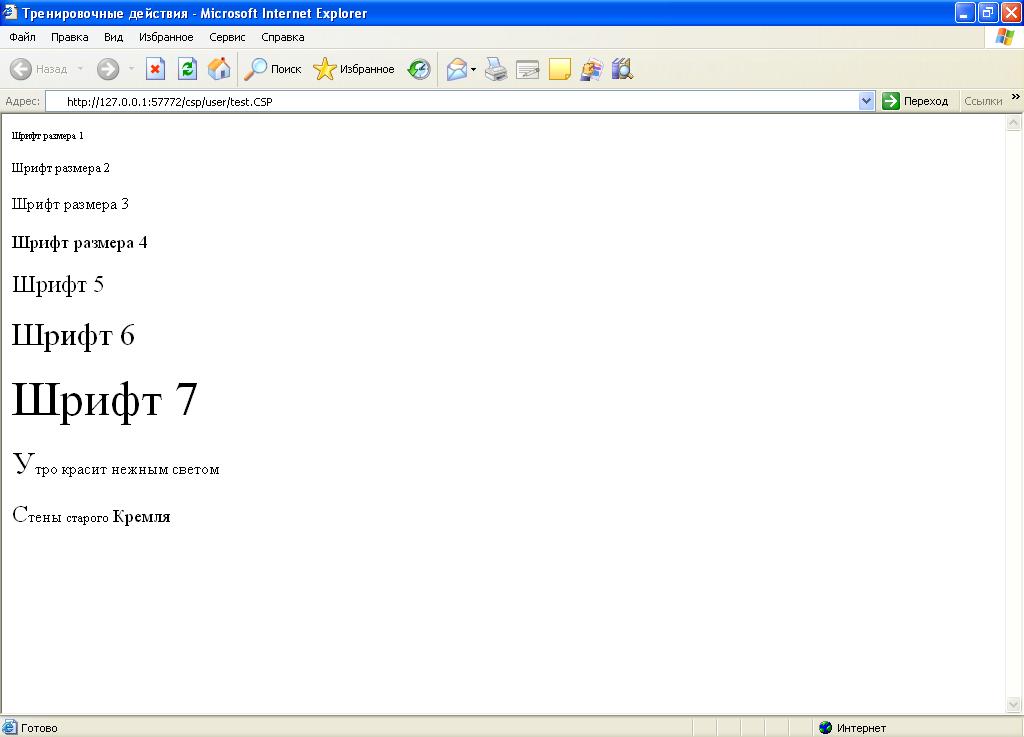Image resolution: width=1024 pixels, height=737 pixels.
Task: Click the Интернет zone globe icon
Action: pyautogui.click(x=825, y=727)
